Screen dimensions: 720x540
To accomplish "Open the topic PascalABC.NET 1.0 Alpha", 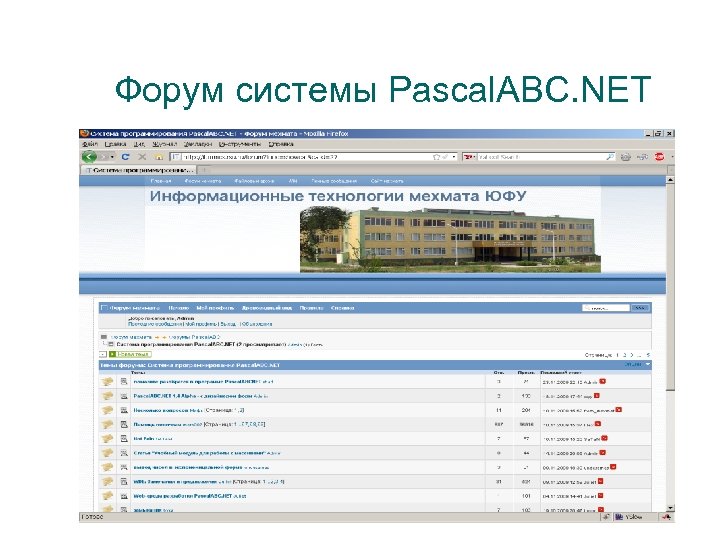I will point(192,396).
